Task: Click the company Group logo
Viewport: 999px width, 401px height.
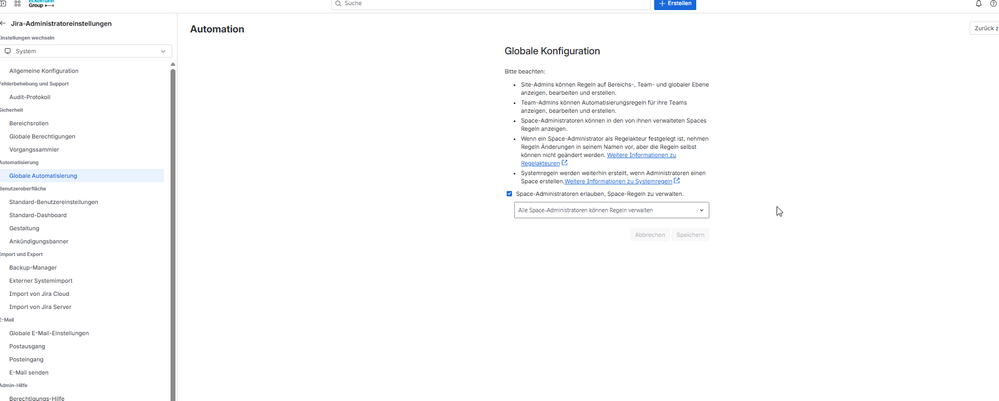Action: click(41, 3)
